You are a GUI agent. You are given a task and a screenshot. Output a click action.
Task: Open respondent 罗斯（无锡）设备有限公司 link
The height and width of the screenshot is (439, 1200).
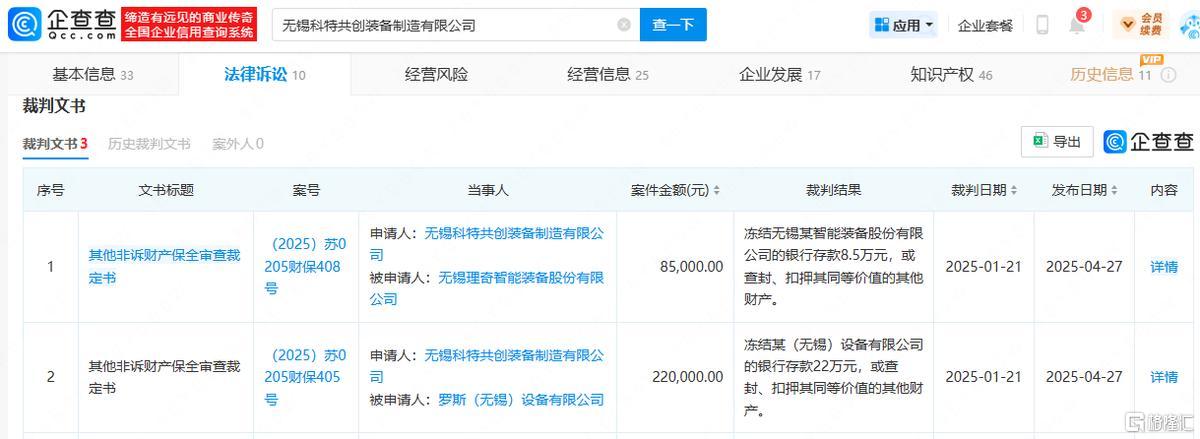coord(521,399)
